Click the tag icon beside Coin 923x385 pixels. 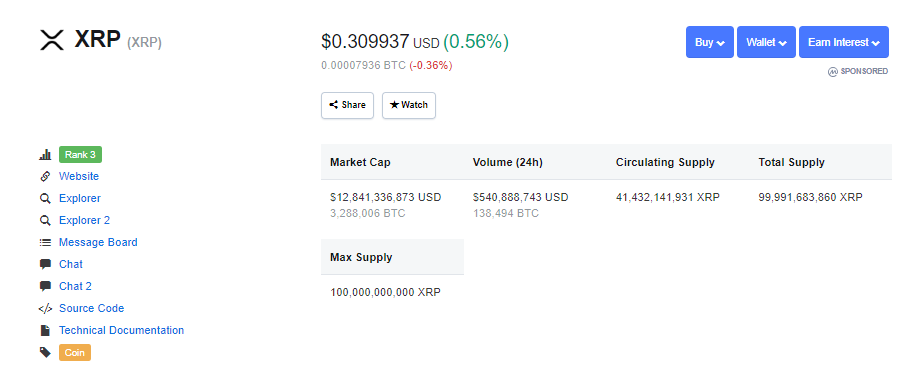(x=45, y=352)
